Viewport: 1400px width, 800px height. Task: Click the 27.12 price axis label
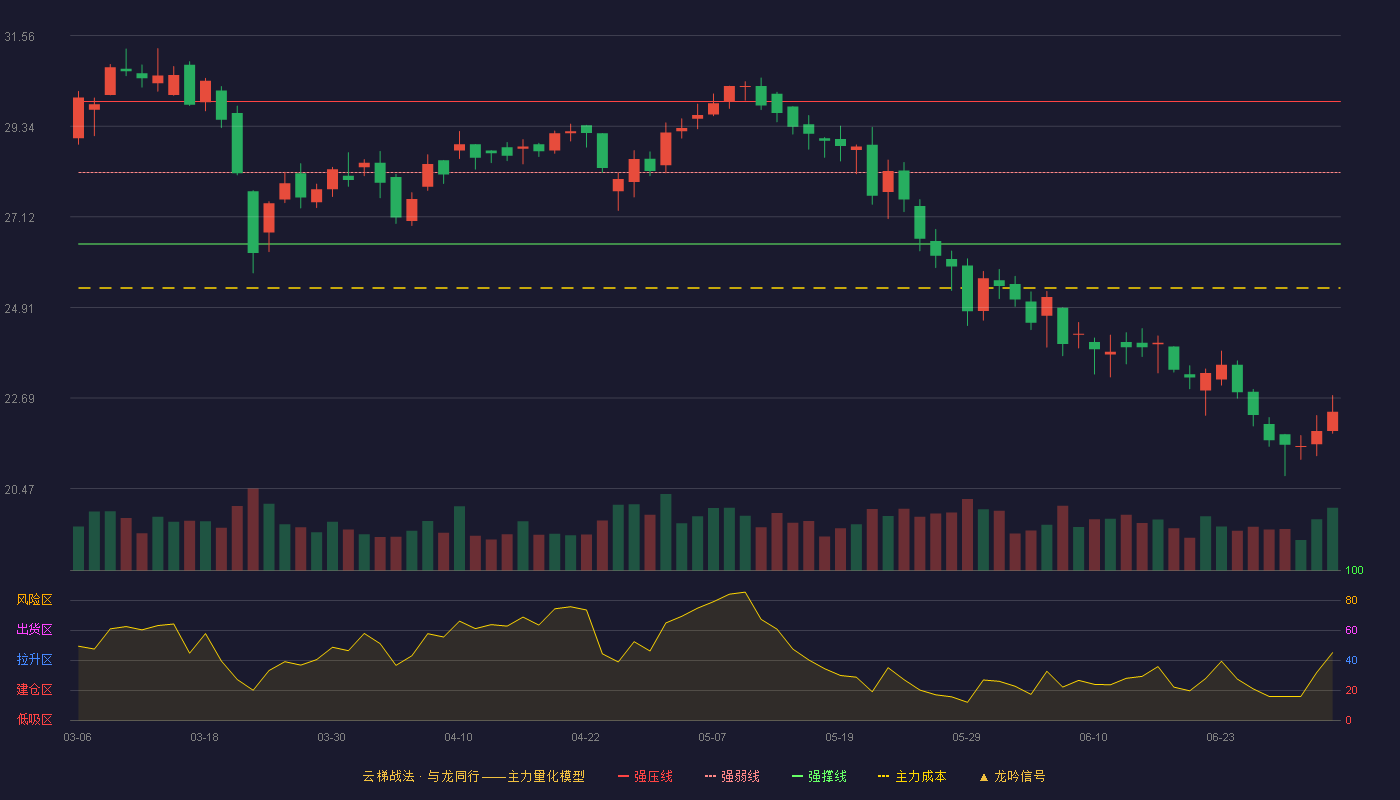[19, 218]
